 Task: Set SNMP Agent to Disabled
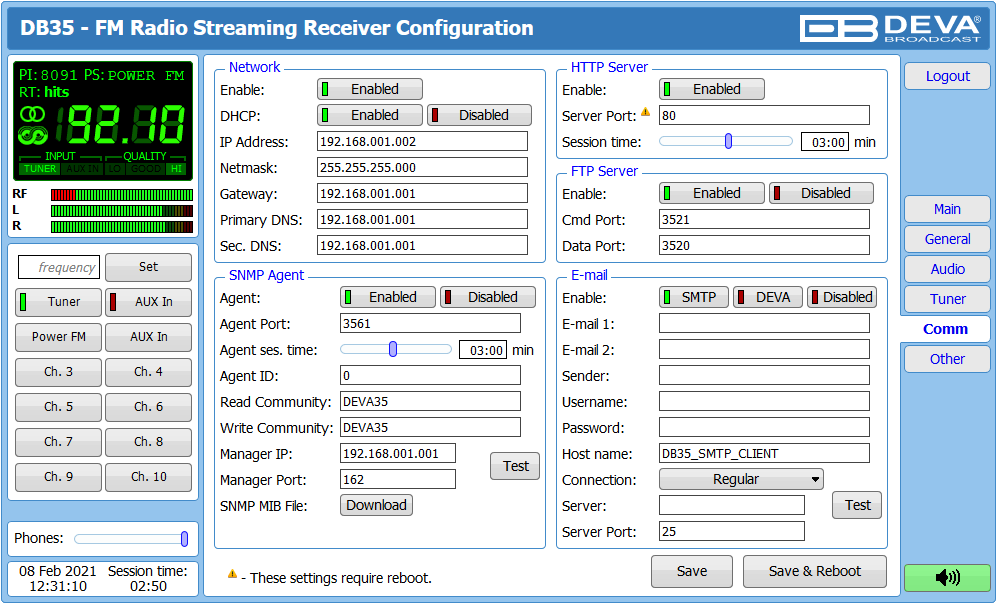click(488, 297)
